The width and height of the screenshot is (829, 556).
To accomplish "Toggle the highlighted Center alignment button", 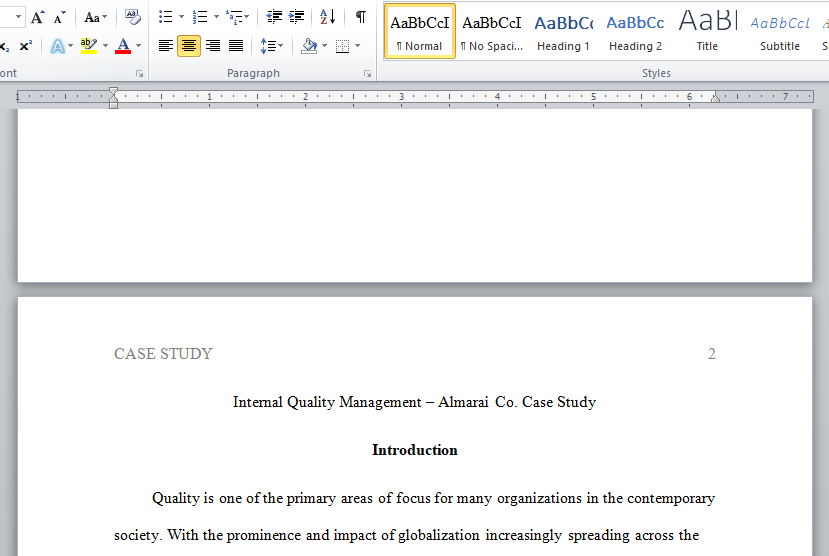I will pos(189,47).
